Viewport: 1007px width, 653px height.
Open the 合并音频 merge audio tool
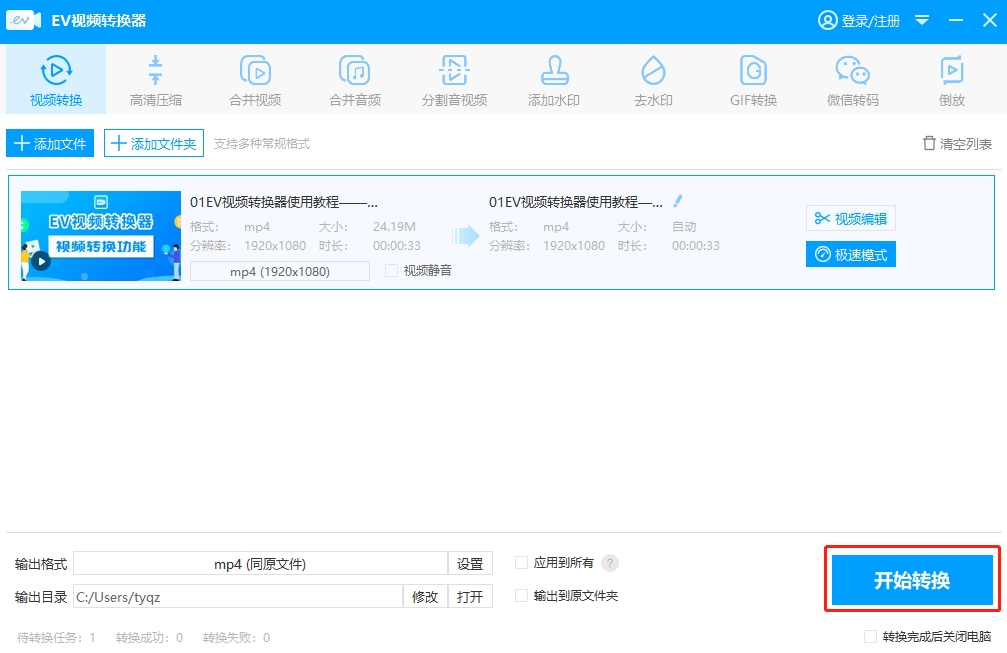355,78
